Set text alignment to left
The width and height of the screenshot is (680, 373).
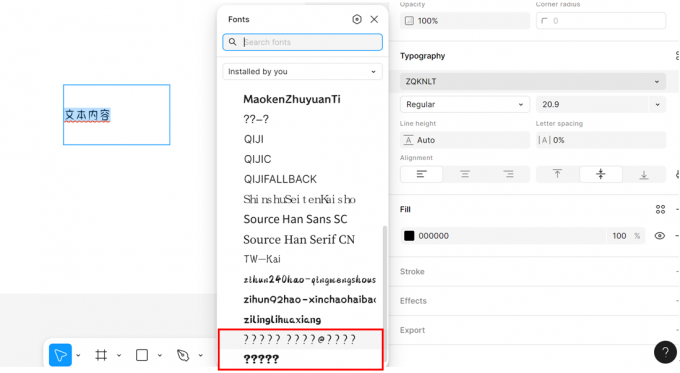click(x=422, y=174)
